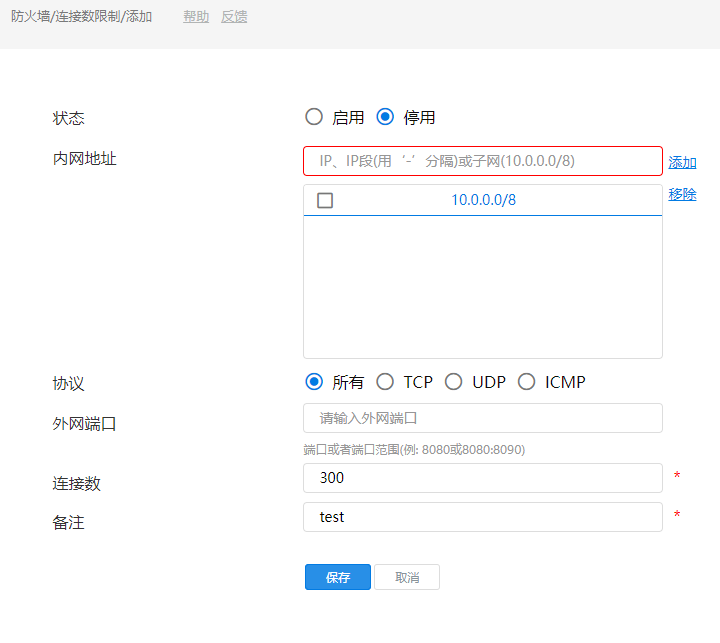Focus the 外网端口 port input field
Image resolution: width=720 pixels, height=643 pixels.
point(482,418)
